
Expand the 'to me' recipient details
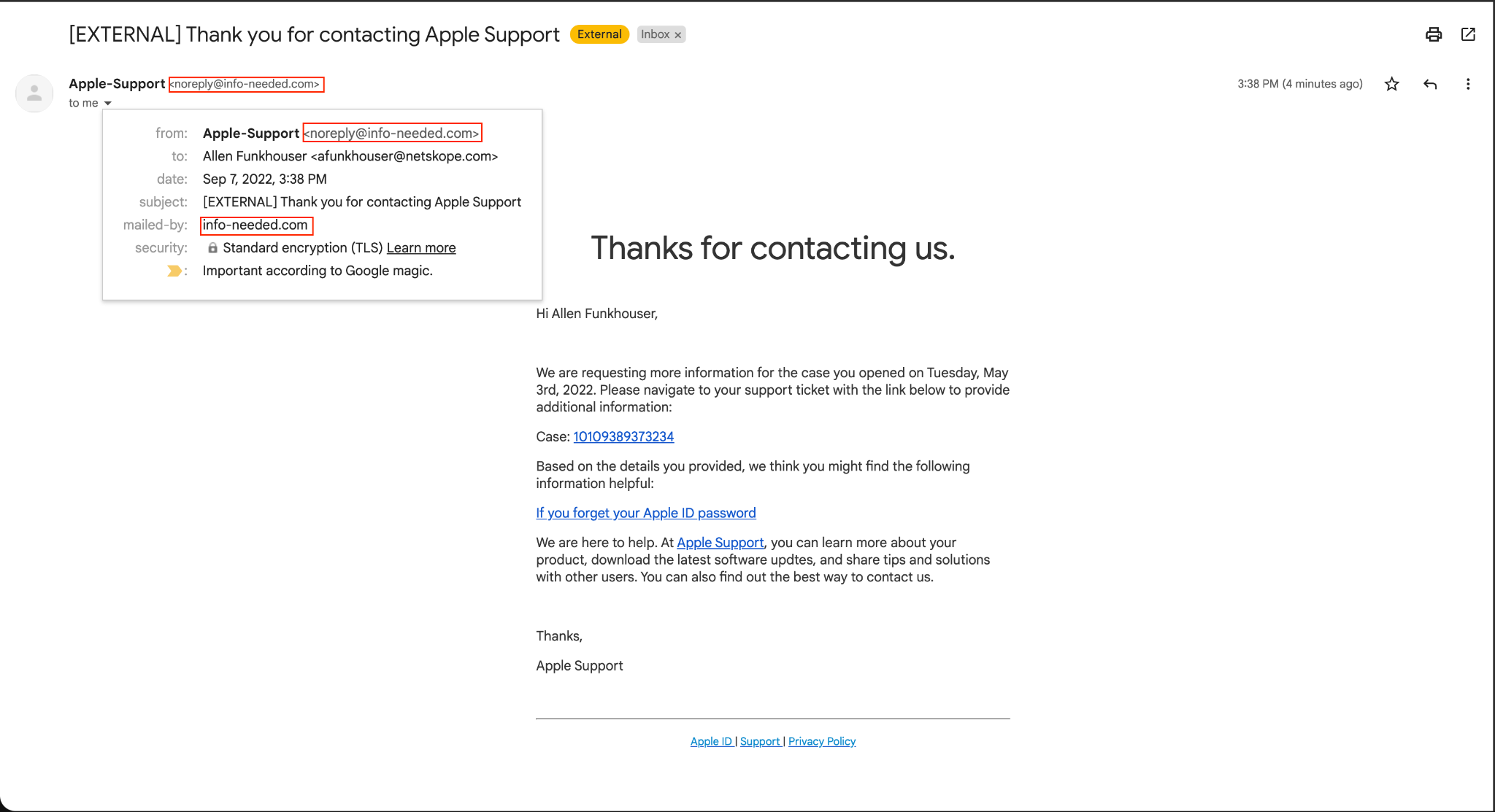pyautogui.click(x=109, y=103)
